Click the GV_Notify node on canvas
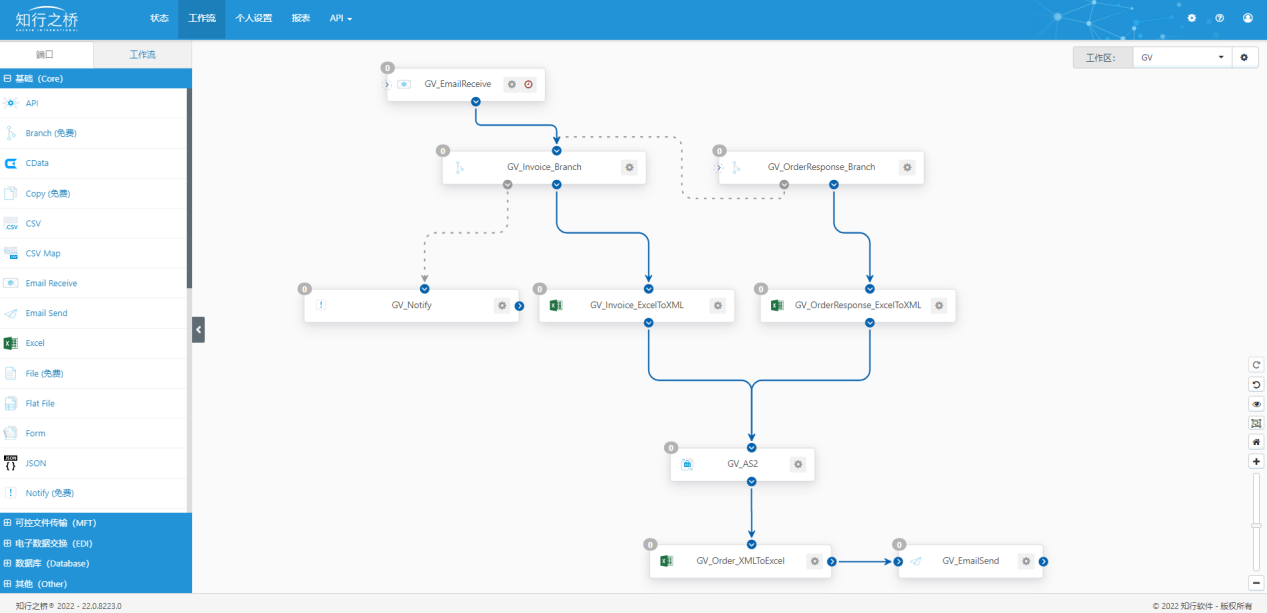This screenshot has height=613, width=1267. [x=411, y=305]
